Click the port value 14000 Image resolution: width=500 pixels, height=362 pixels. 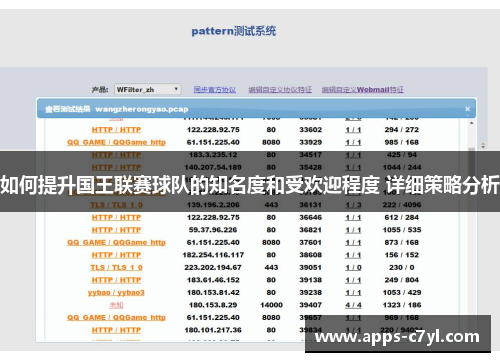coord(271,305)
